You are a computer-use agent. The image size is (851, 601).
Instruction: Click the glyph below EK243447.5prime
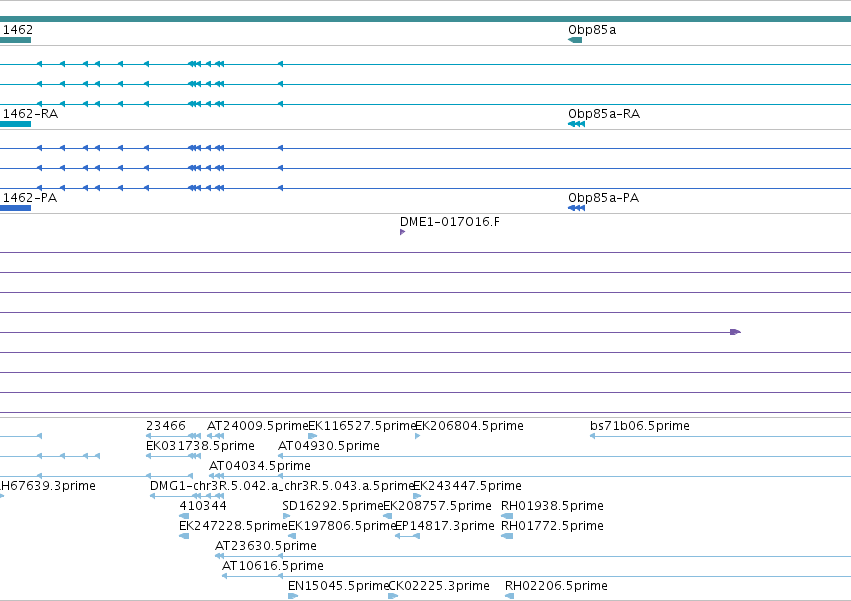tap(417, 496)
